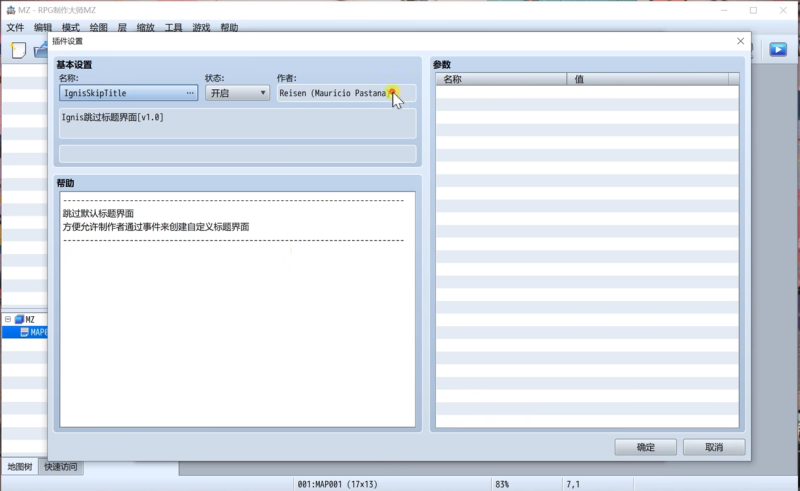Open the 编辑 menu
The height and width of the screenshot is (491, 800).
coord(43,28)
